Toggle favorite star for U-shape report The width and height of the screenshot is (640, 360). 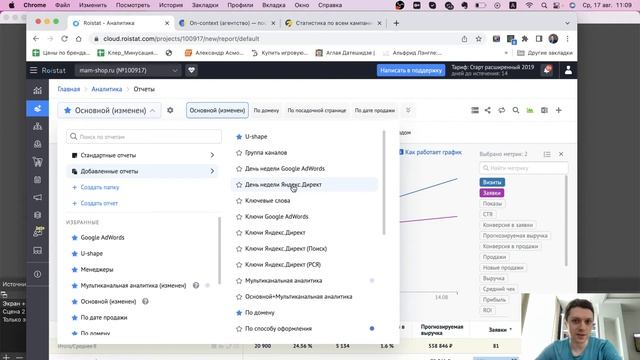coord(239,137)
